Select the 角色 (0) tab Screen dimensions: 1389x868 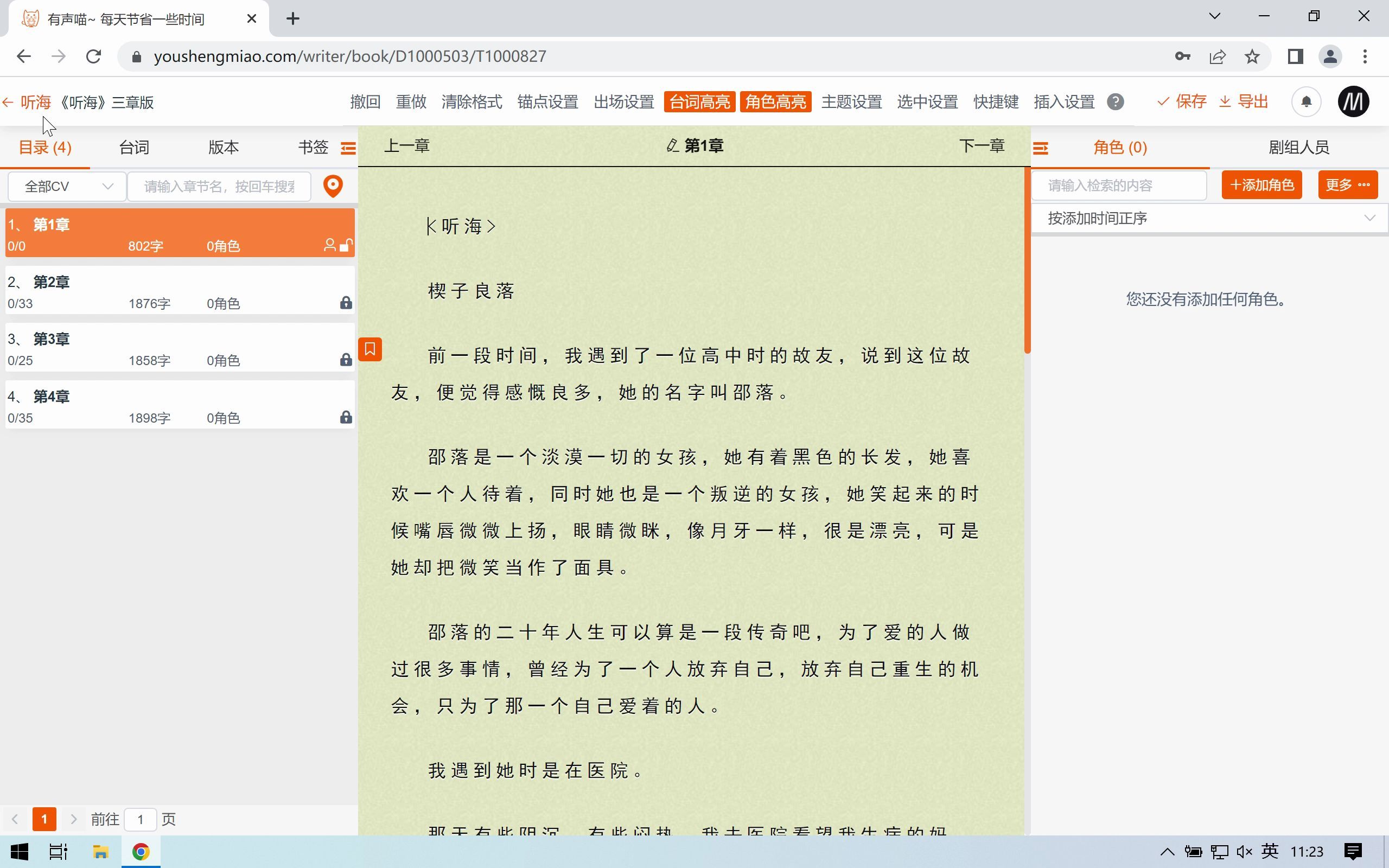(x=1120, y=148)
